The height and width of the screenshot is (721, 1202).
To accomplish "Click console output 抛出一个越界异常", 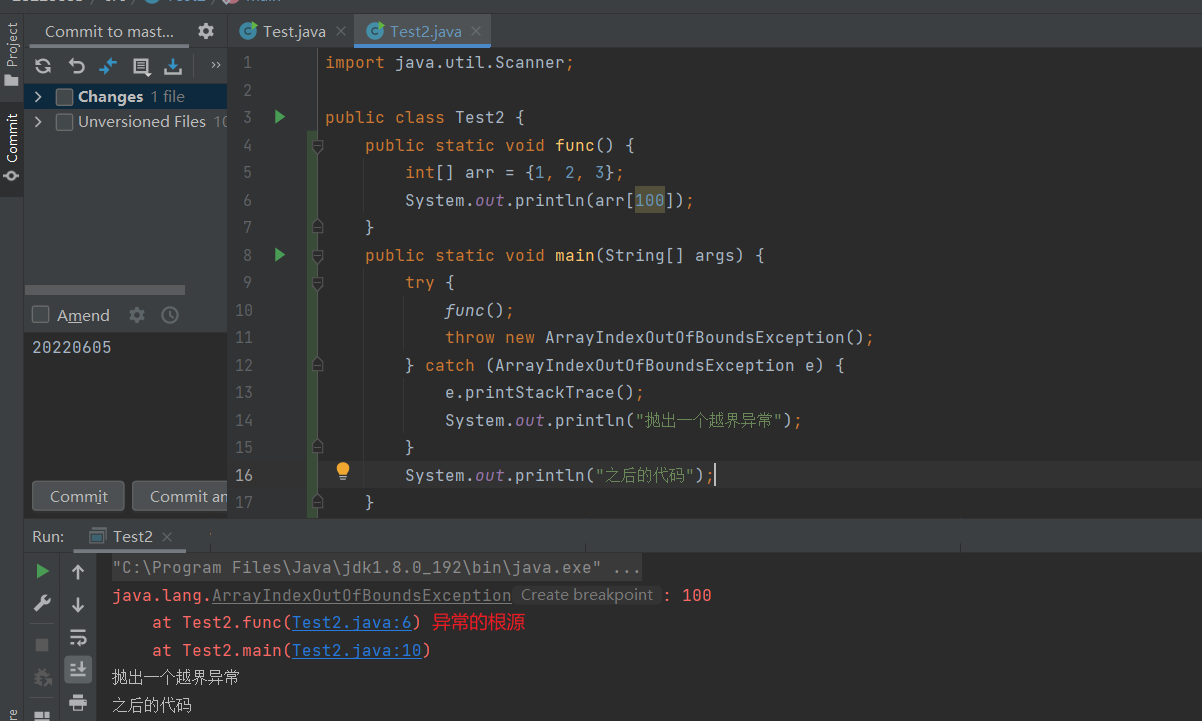I will (x=176, y=677).
